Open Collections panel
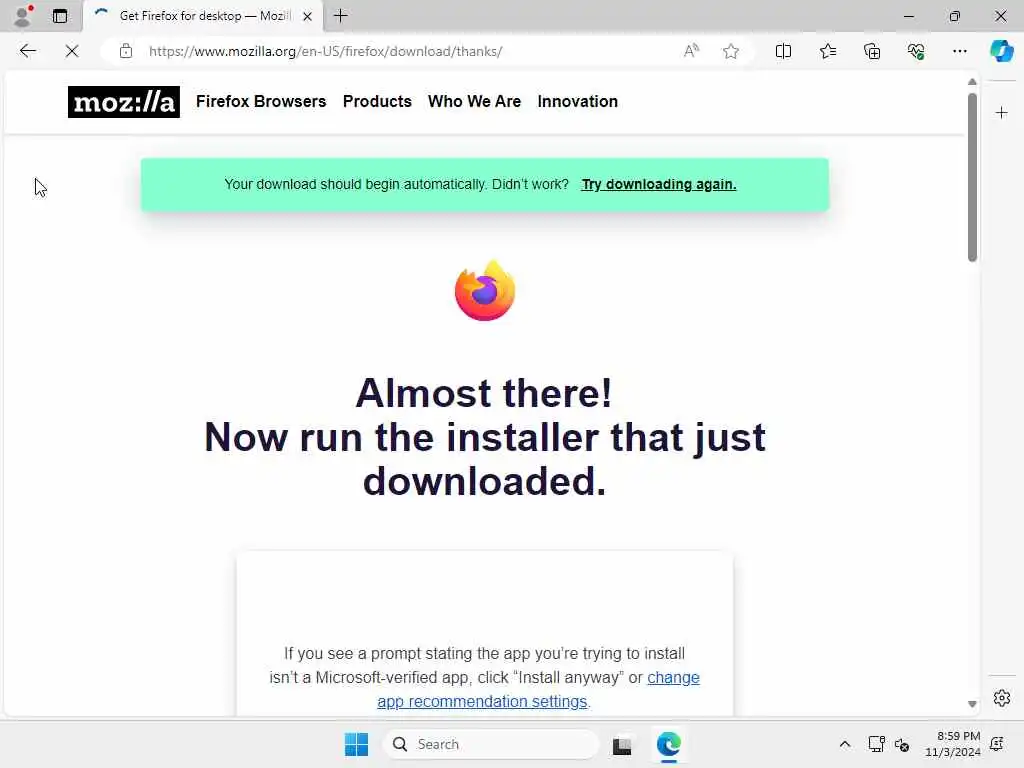The image size is (1024, 768). click(872, 51)
